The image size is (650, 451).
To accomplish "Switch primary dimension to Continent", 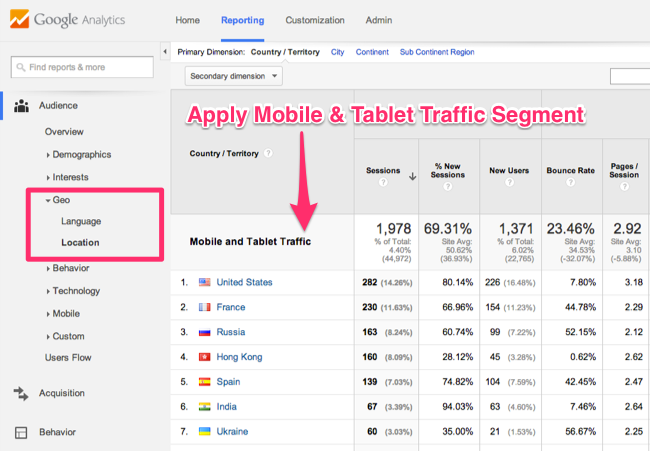I will click(x=372, y=52).
